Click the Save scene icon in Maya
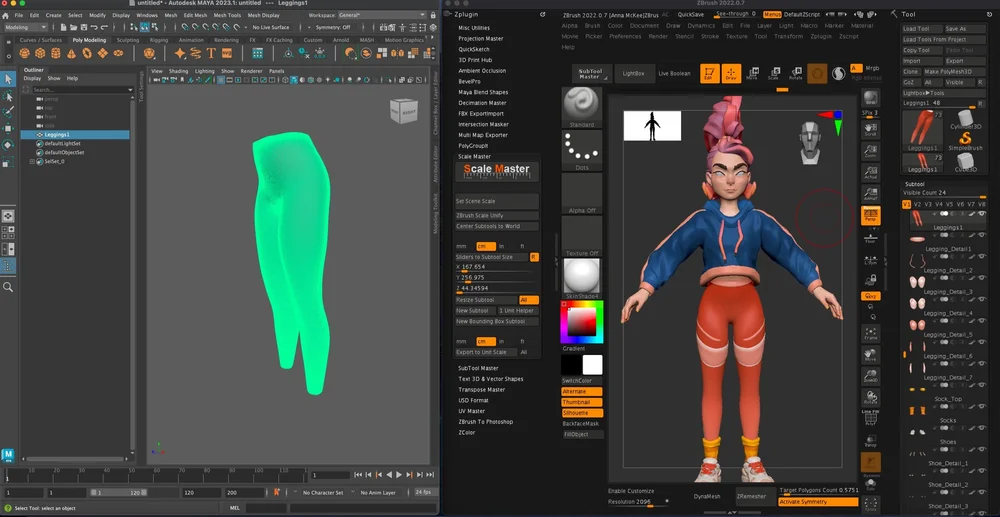 coord(84,27)
